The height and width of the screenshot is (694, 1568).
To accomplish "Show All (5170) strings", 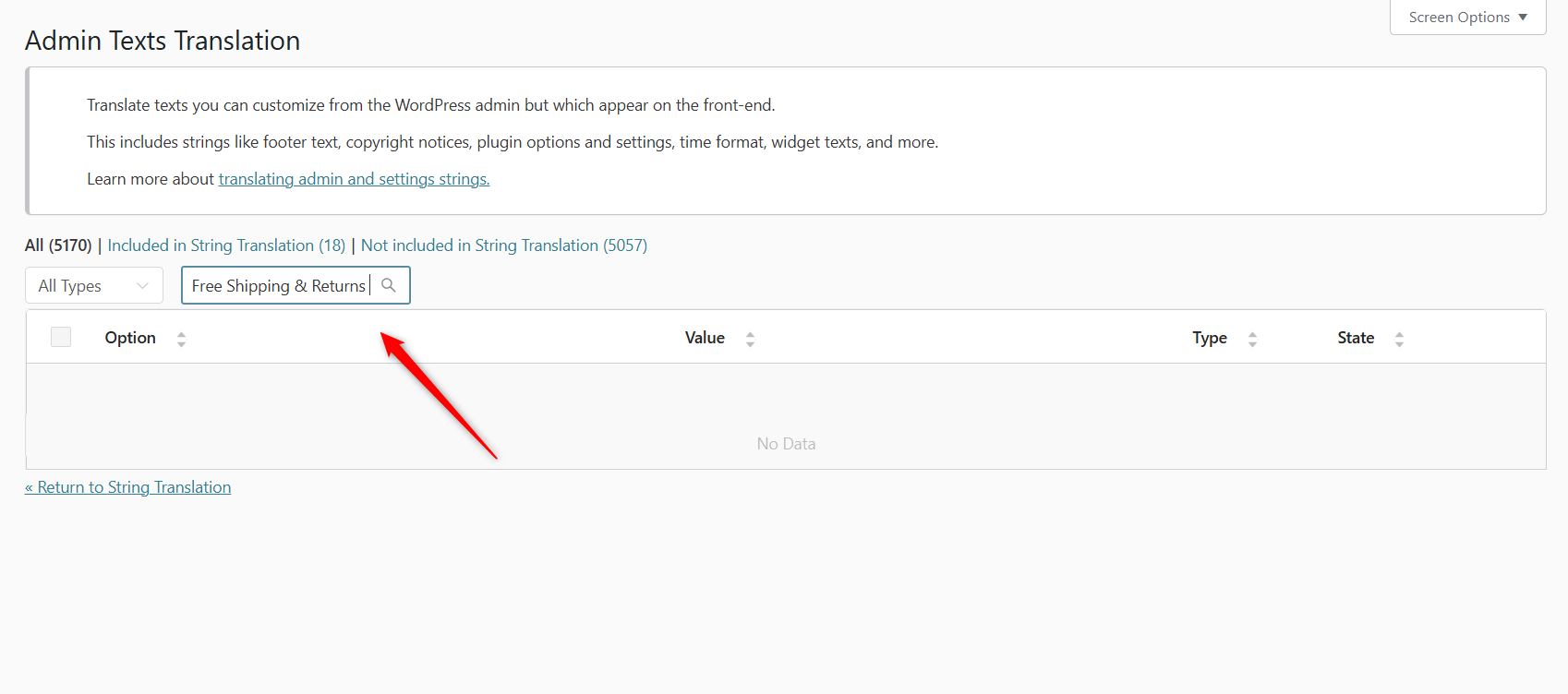I will [x=58, y=245].
